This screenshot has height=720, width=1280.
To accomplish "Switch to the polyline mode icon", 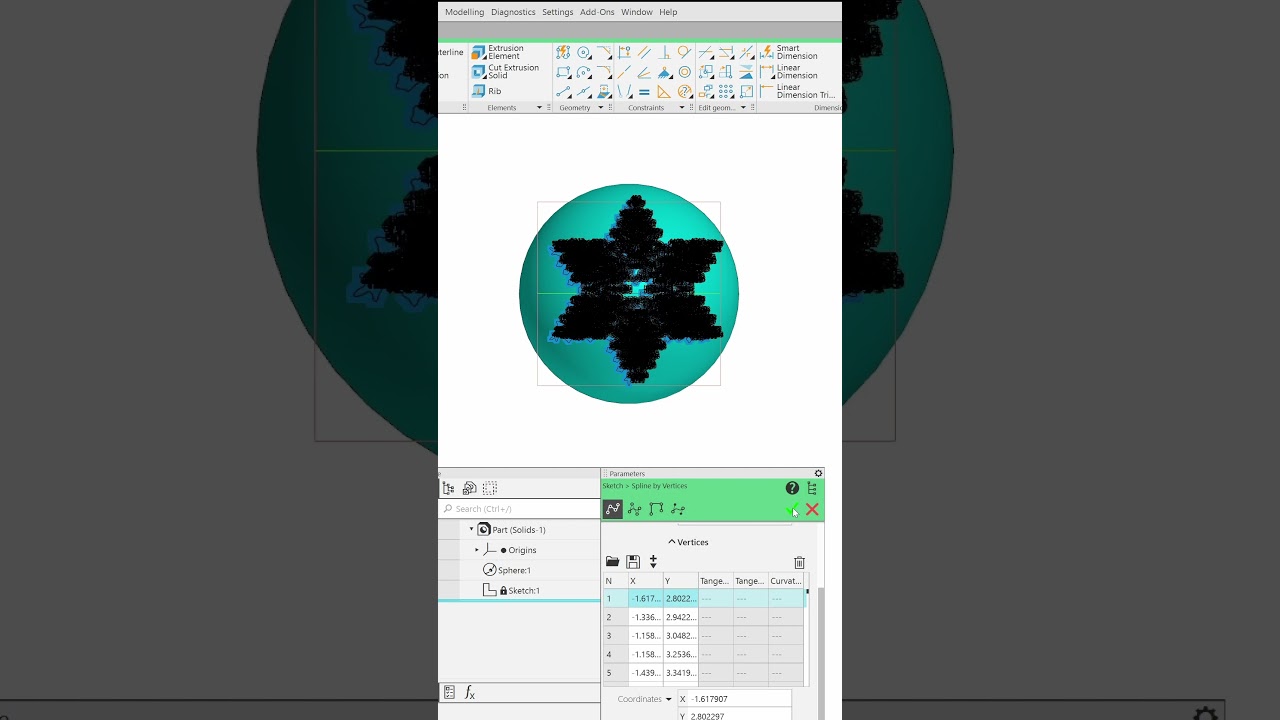I will coord(656,509).
